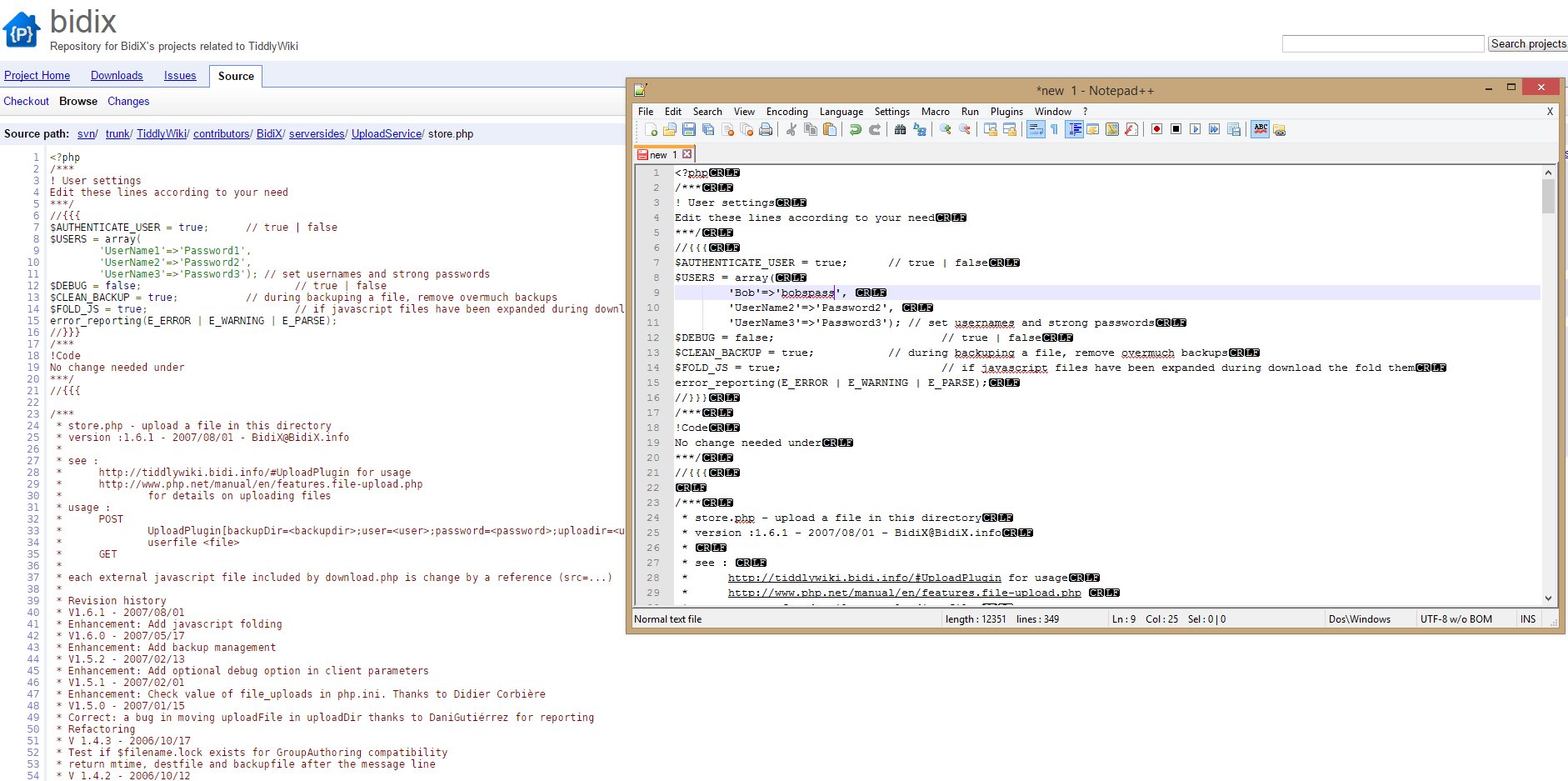Close the 'new 1' tab

click(687, 154)
